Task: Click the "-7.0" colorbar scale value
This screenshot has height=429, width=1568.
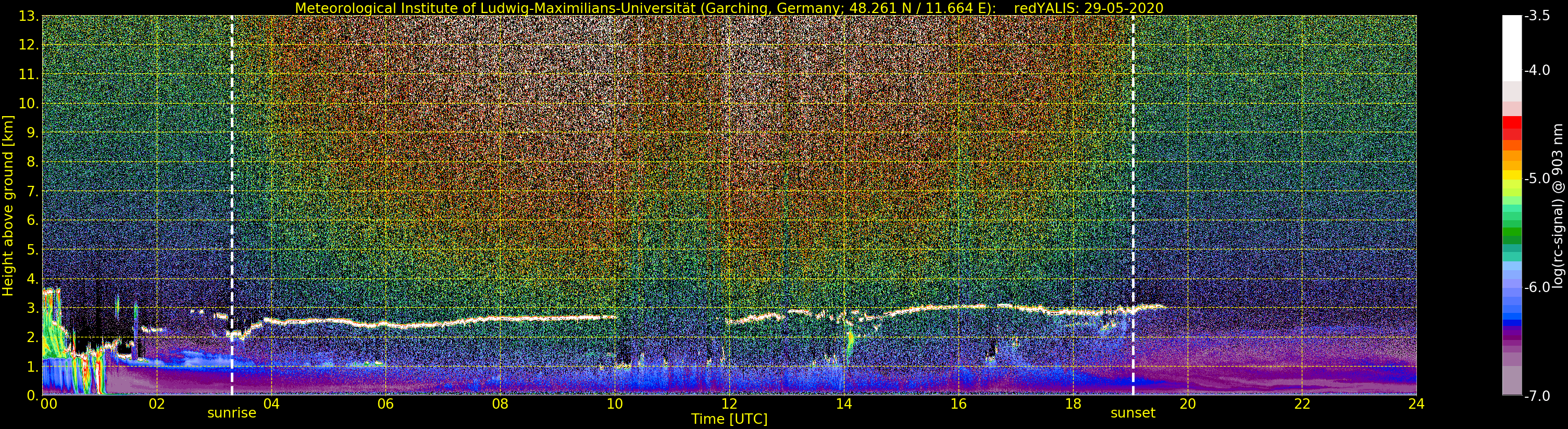Action: click(x=1537, y=396)
